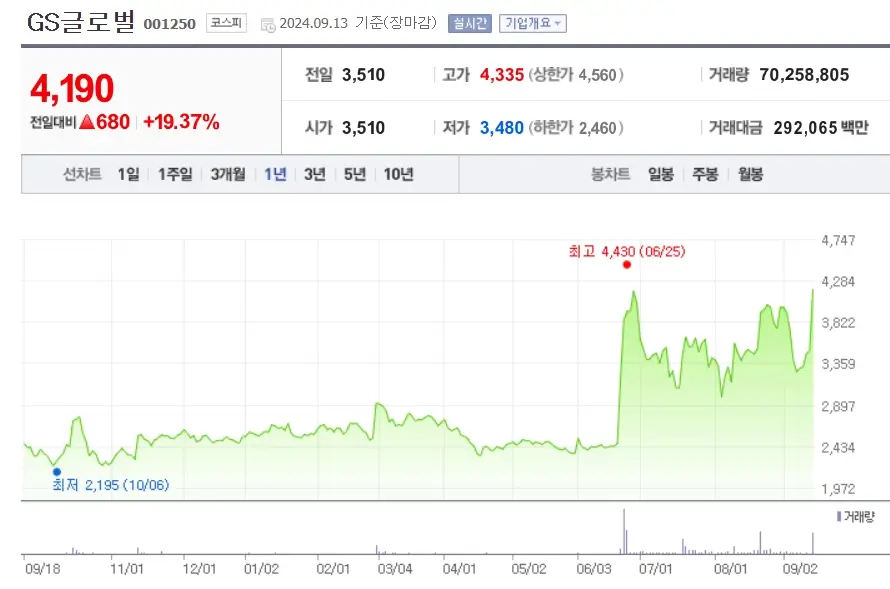Click the 실시간 button
Image resolution: width=890 pixels, height=589 pixels.
469,23
